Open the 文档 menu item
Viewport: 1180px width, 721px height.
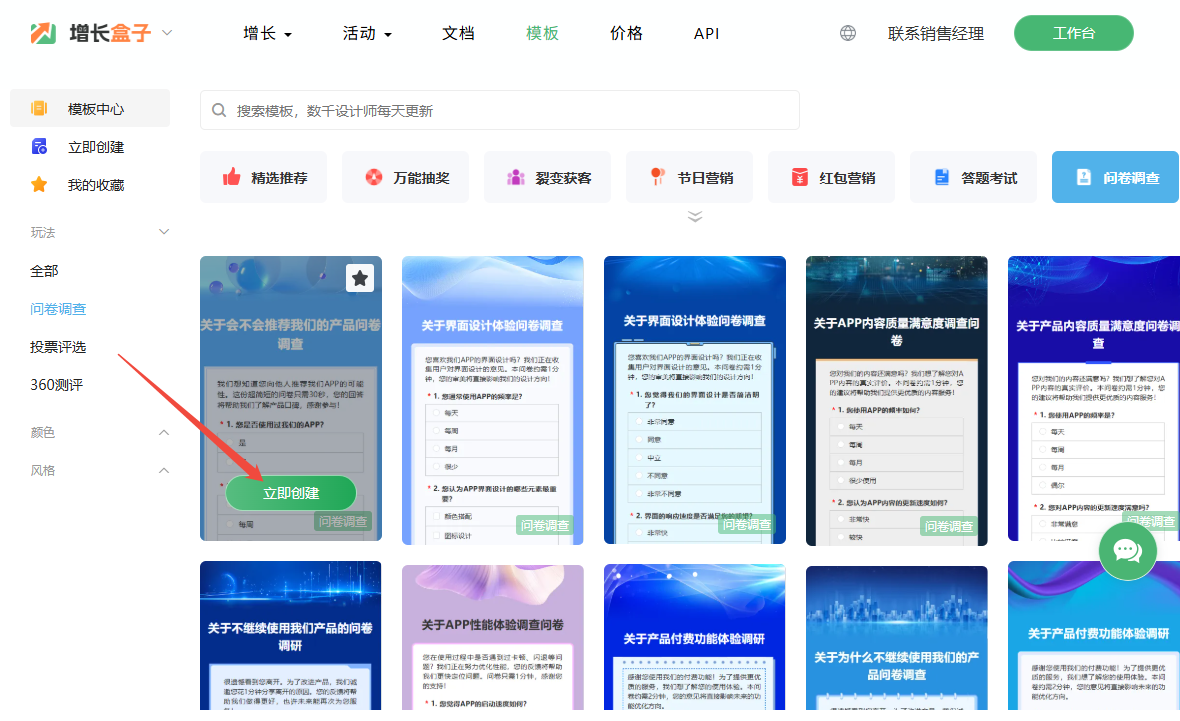458,33
